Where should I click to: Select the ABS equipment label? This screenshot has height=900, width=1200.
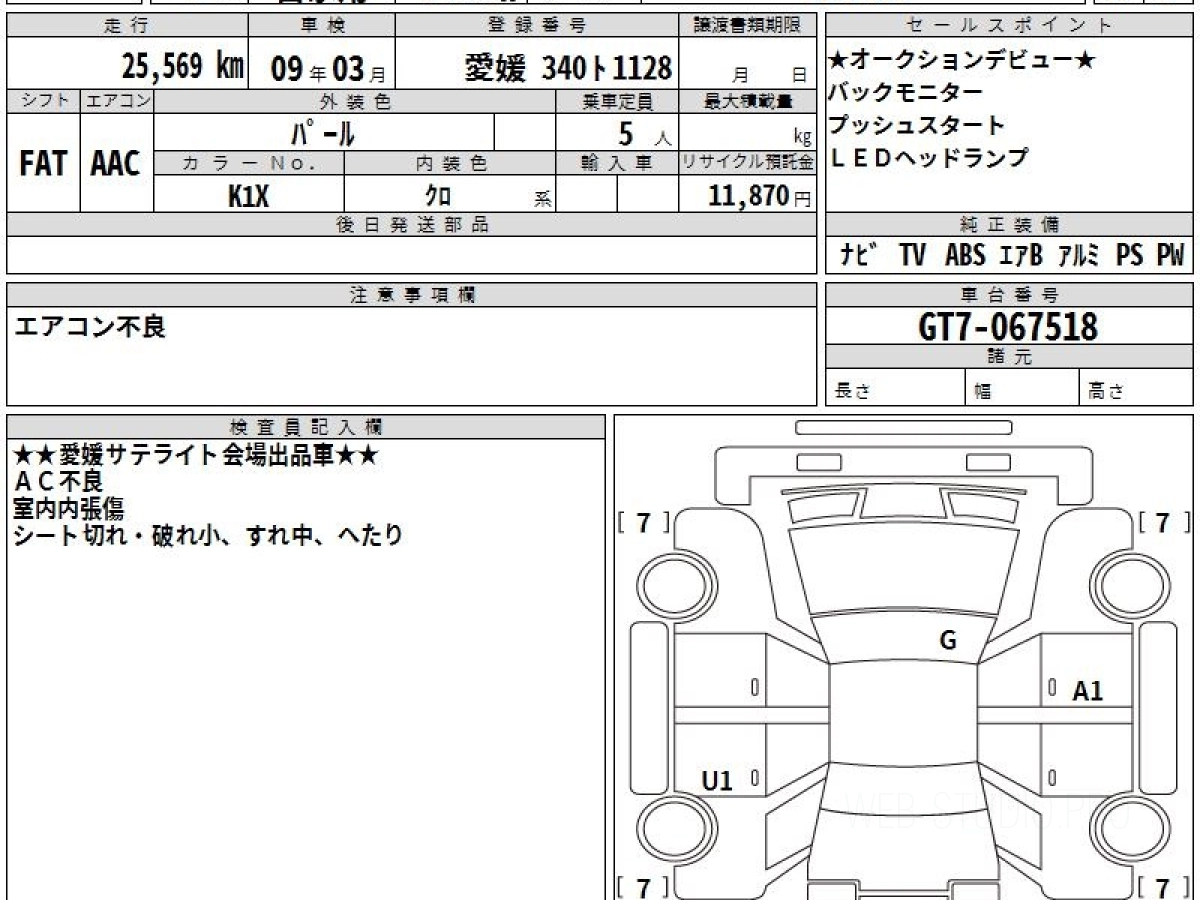(965, 255)
